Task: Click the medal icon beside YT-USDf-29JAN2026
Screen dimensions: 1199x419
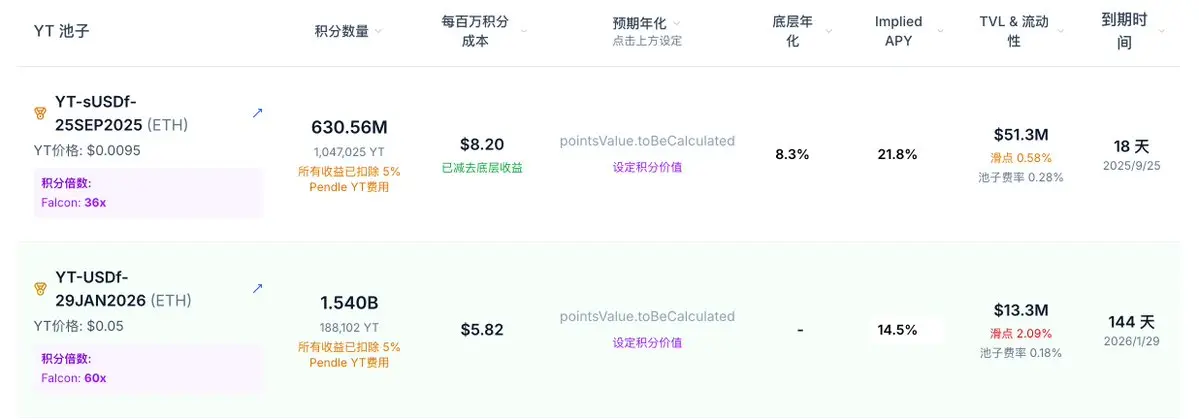Action: [41, 289]
